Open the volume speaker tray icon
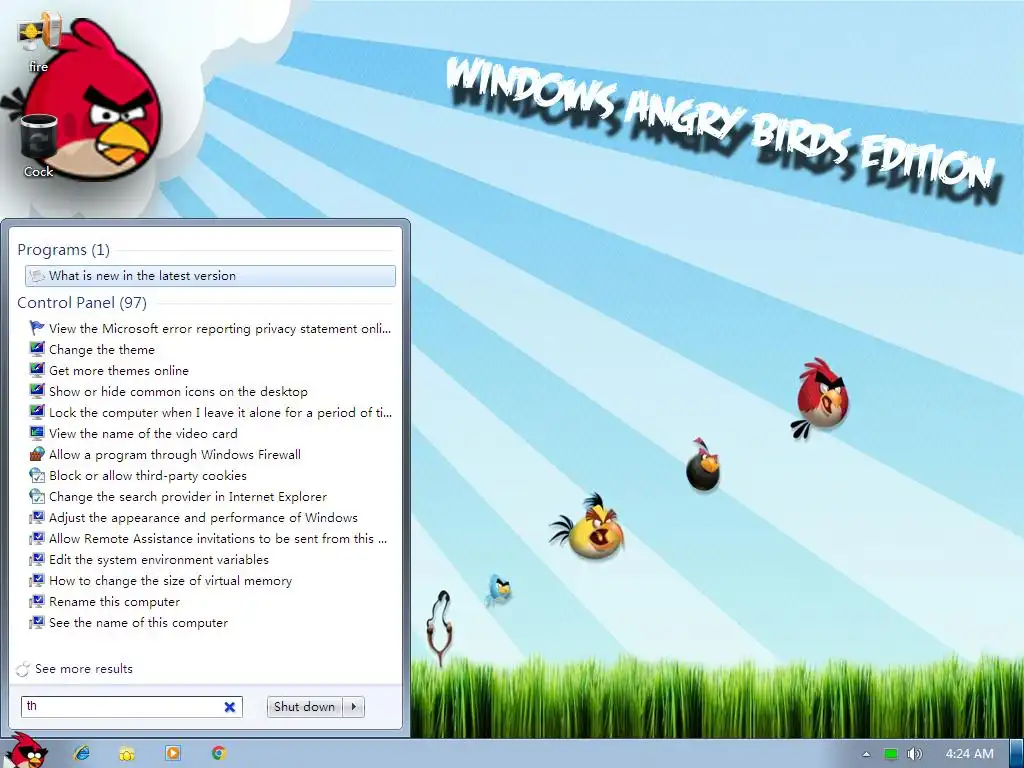This screenshot has width=1024, height=768. pyautogui.click(x=915, y=754)
